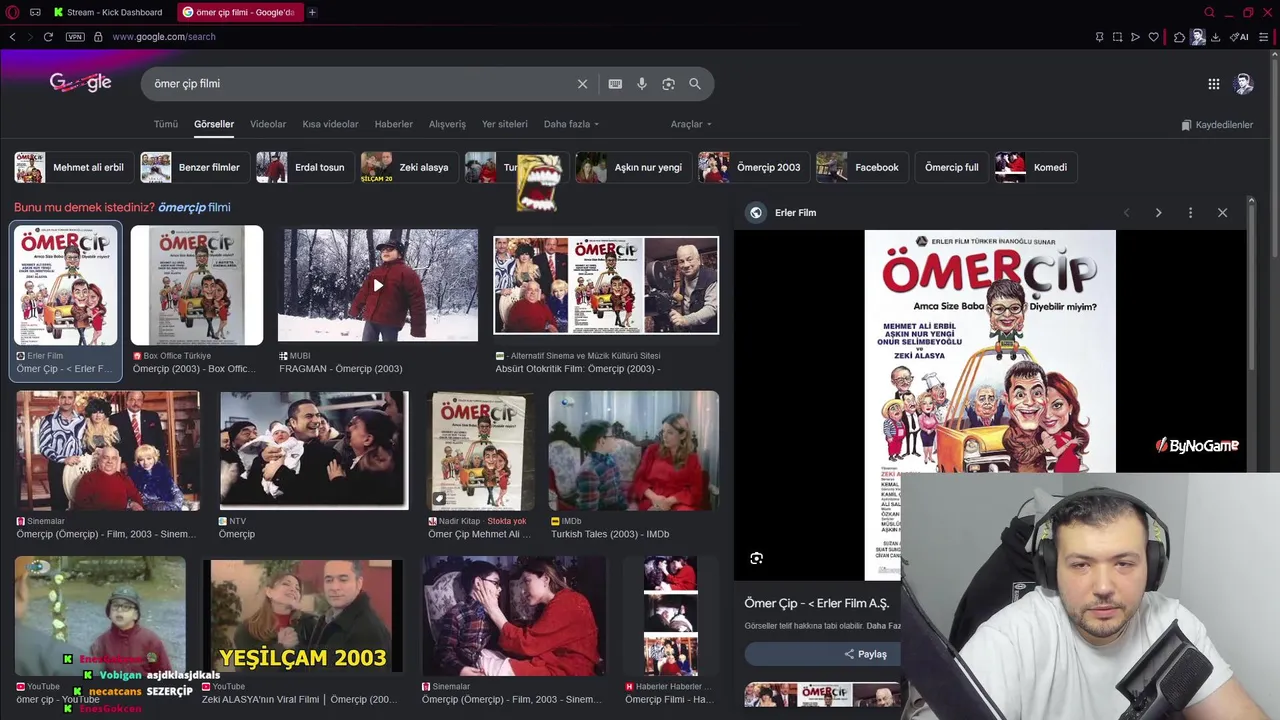The width and height of the screenshot is (1280, 720).
Task: Go to Google homepage logo
Action: coord(80,83)
